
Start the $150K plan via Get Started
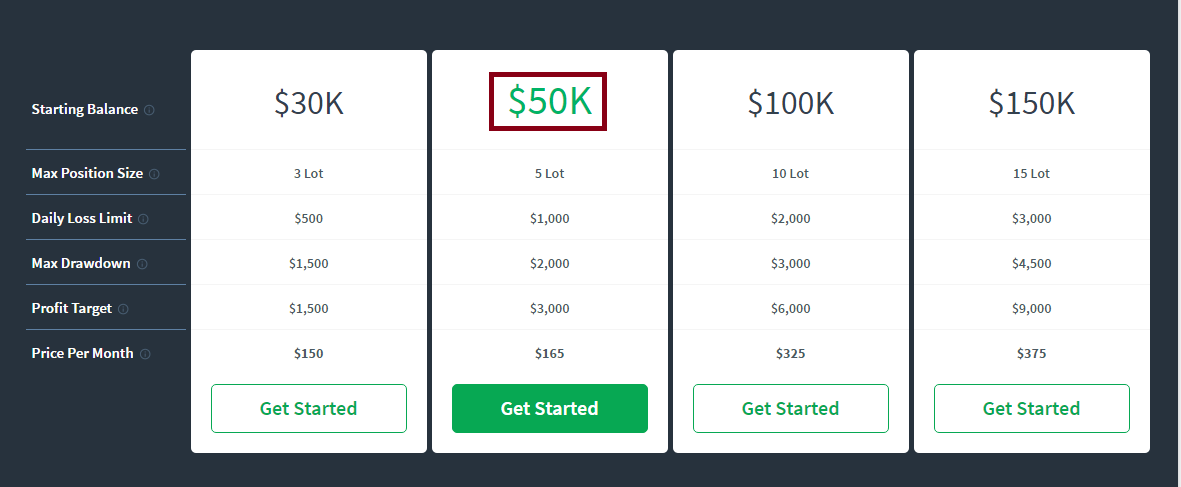coord(1032,409)
